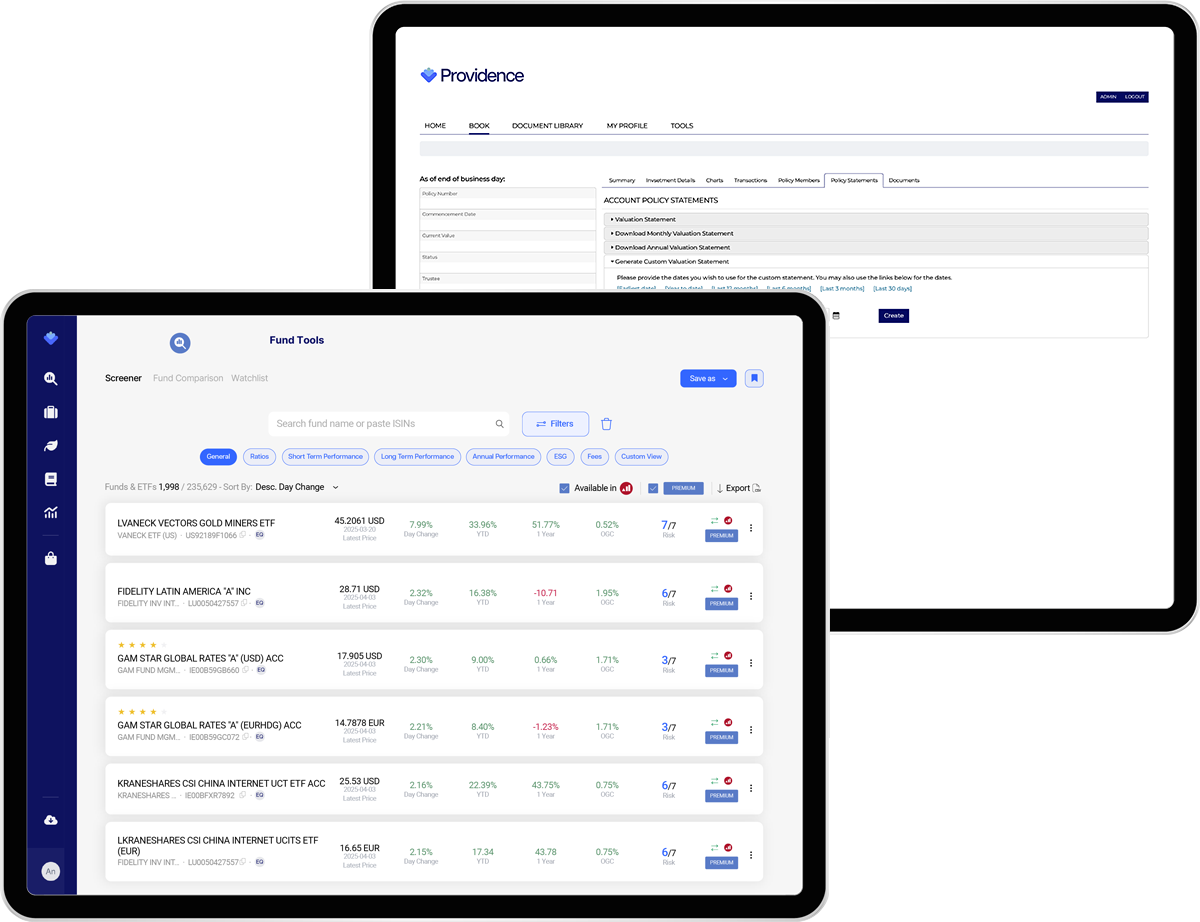
Task: Open the leaf ESG icon in sidebar
Action: [51, 446]
